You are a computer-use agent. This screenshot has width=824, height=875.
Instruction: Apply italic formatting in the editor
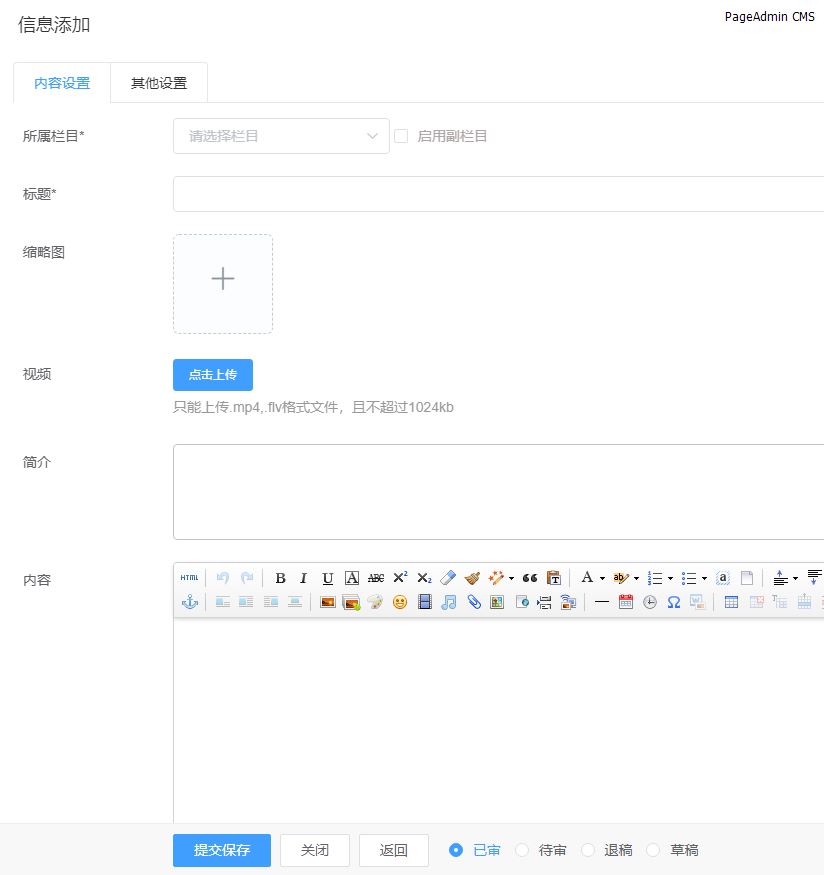point(303,578)
